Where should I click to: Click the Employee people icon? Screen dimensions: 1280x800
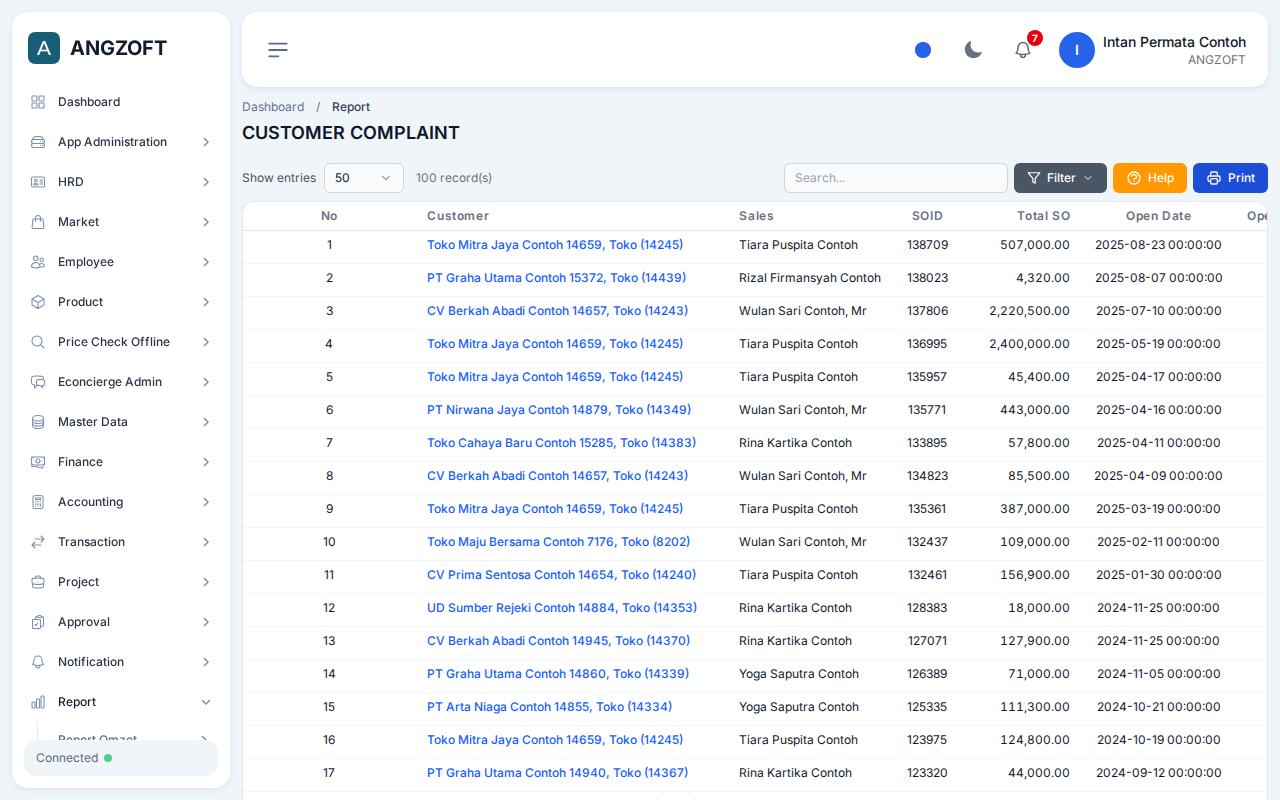(x=38, y=262)
